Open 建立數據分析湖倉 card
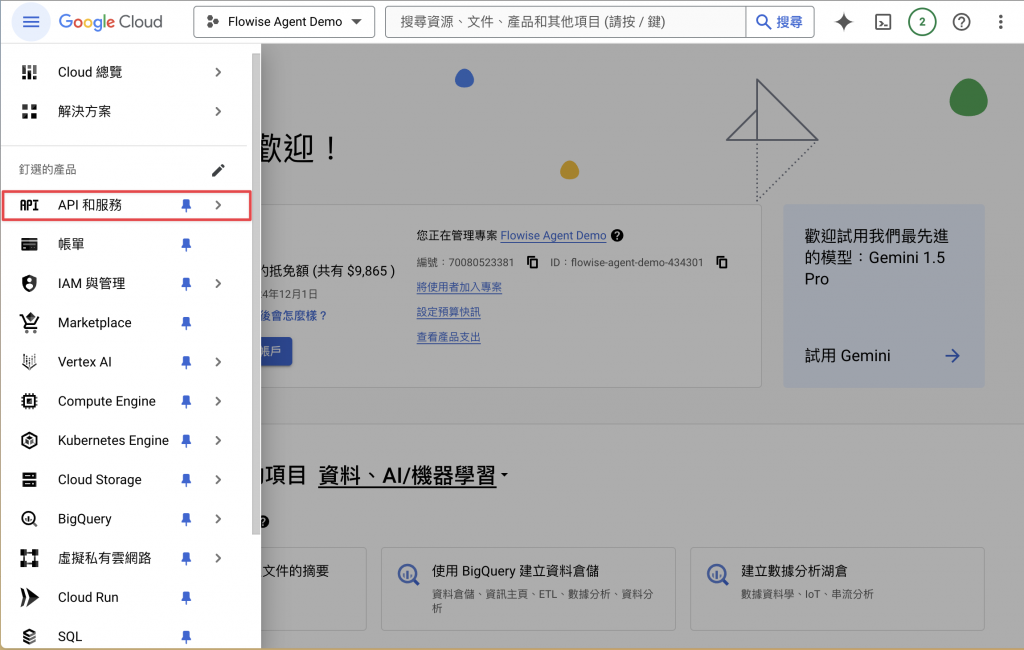 [x=837, y=589]
